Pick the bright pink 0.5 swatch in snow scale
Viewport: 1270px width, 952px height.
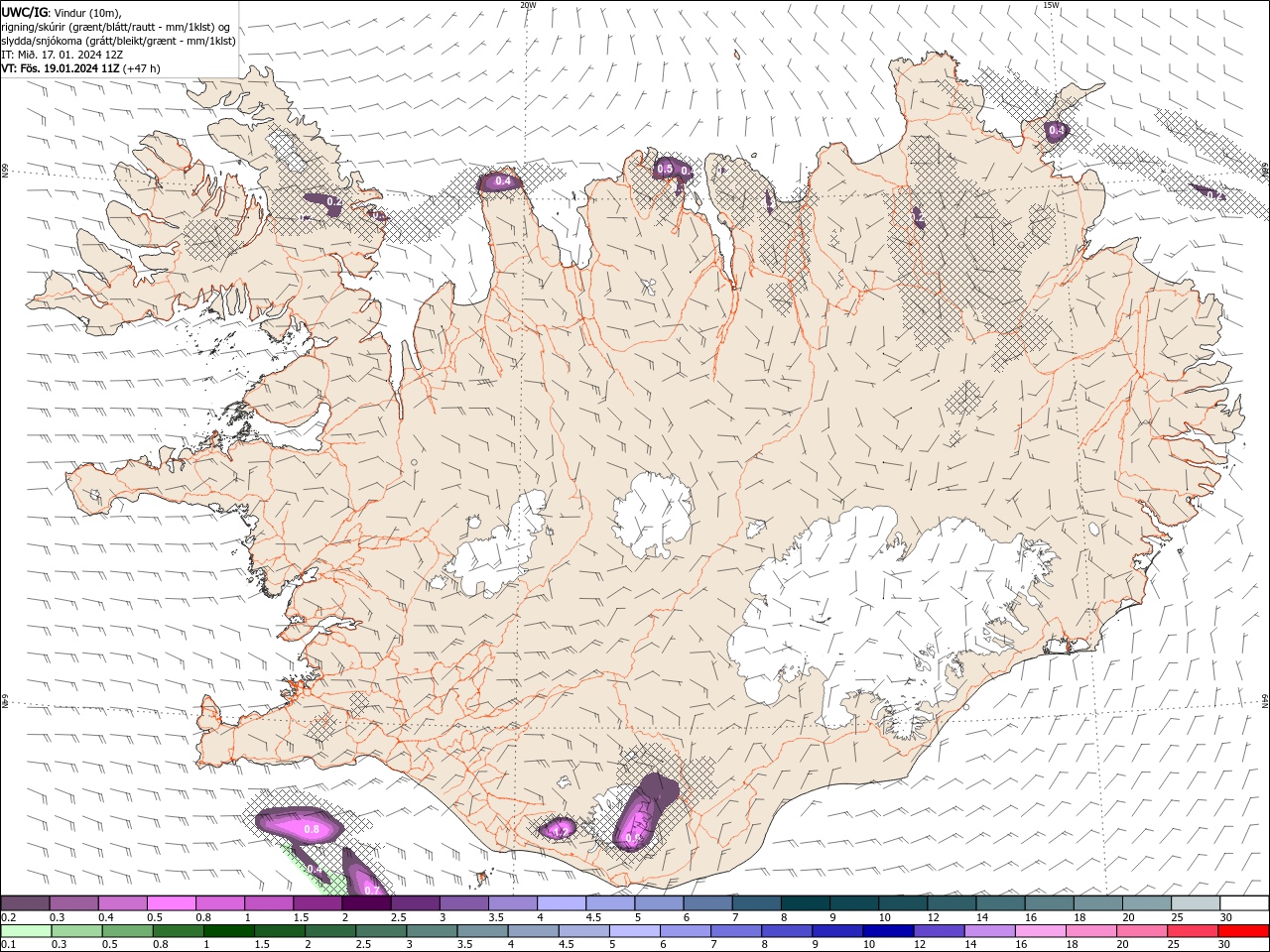[x=171, y=903]
